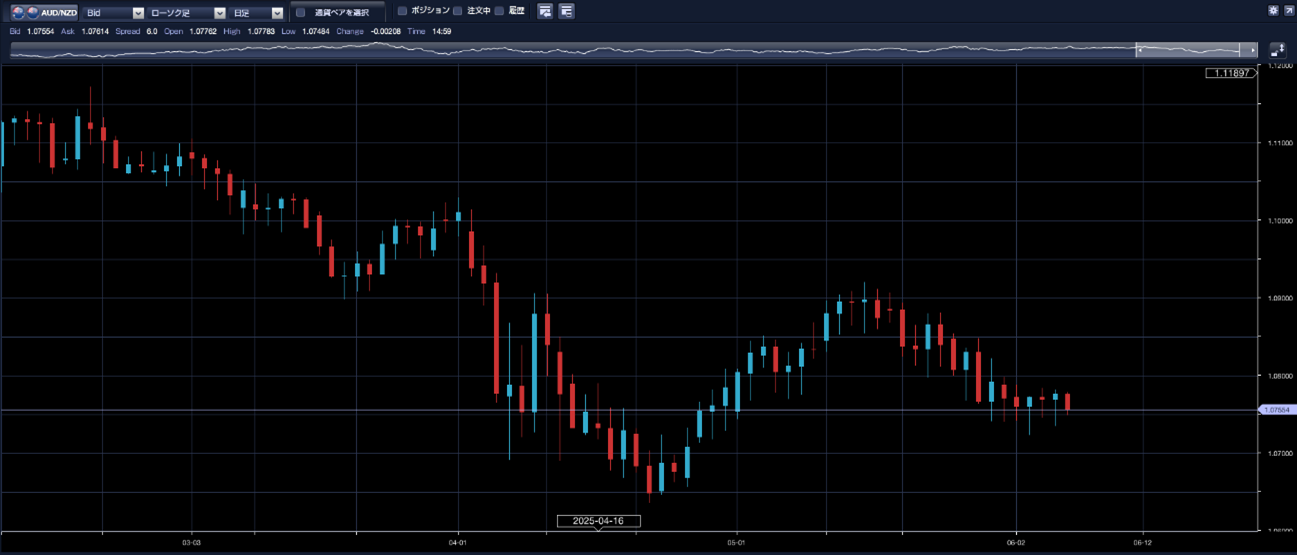The height and width of the screenshot is (555, 1297).
Task: Click the second chart window layout icon
Action: click(566, 12)
